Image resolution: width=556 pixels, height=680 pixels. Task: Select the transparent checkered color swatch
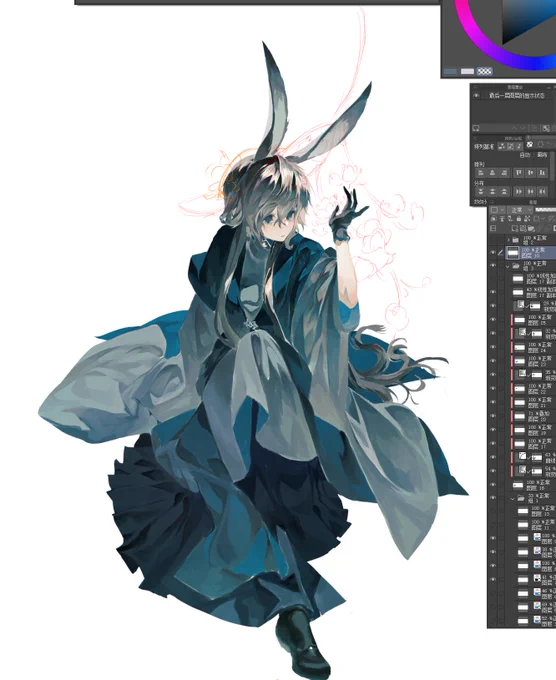click(x=484, y=71)
